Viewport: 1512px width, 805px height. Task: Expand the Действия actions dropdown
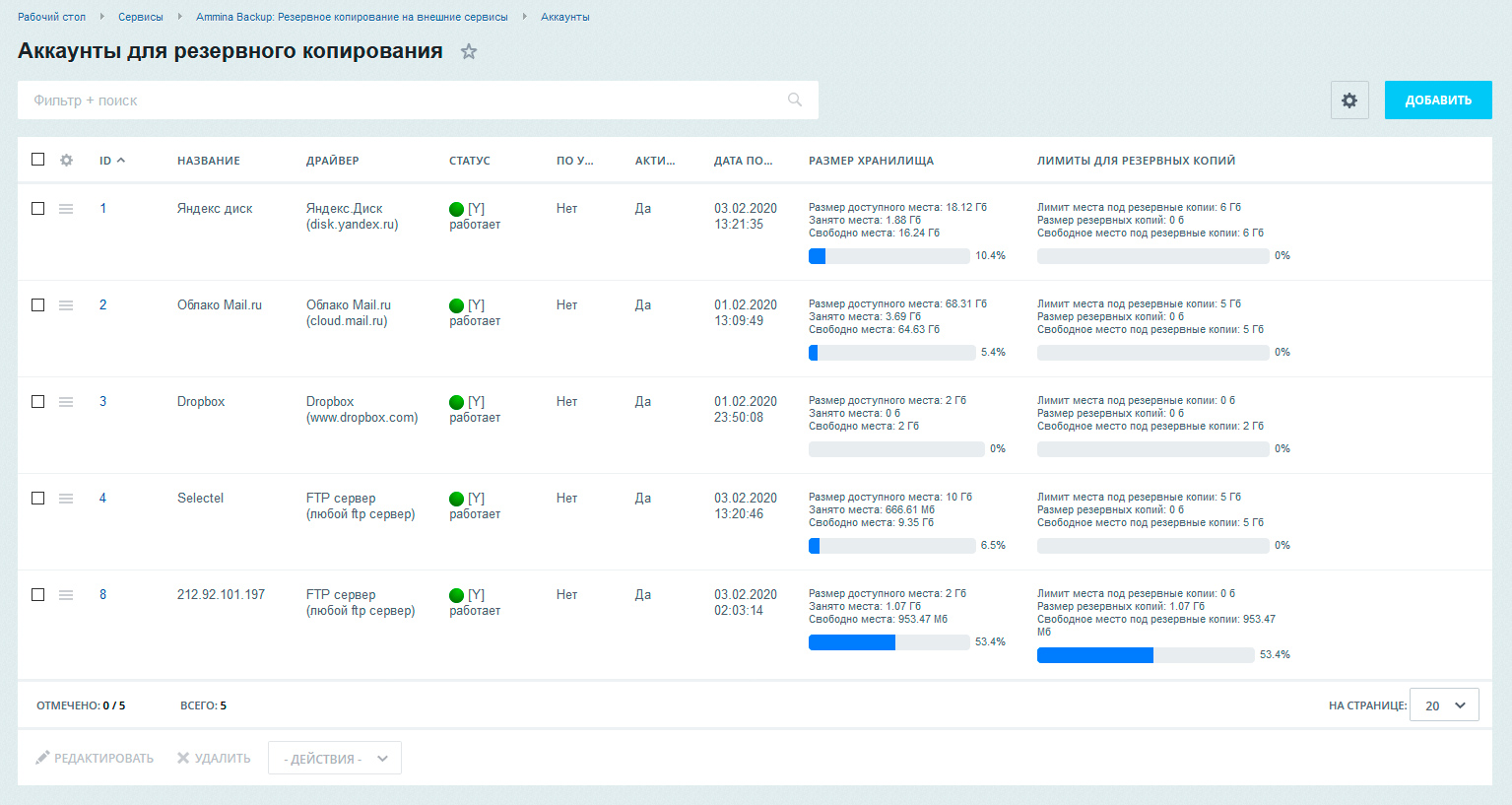(x=335, y=759)
